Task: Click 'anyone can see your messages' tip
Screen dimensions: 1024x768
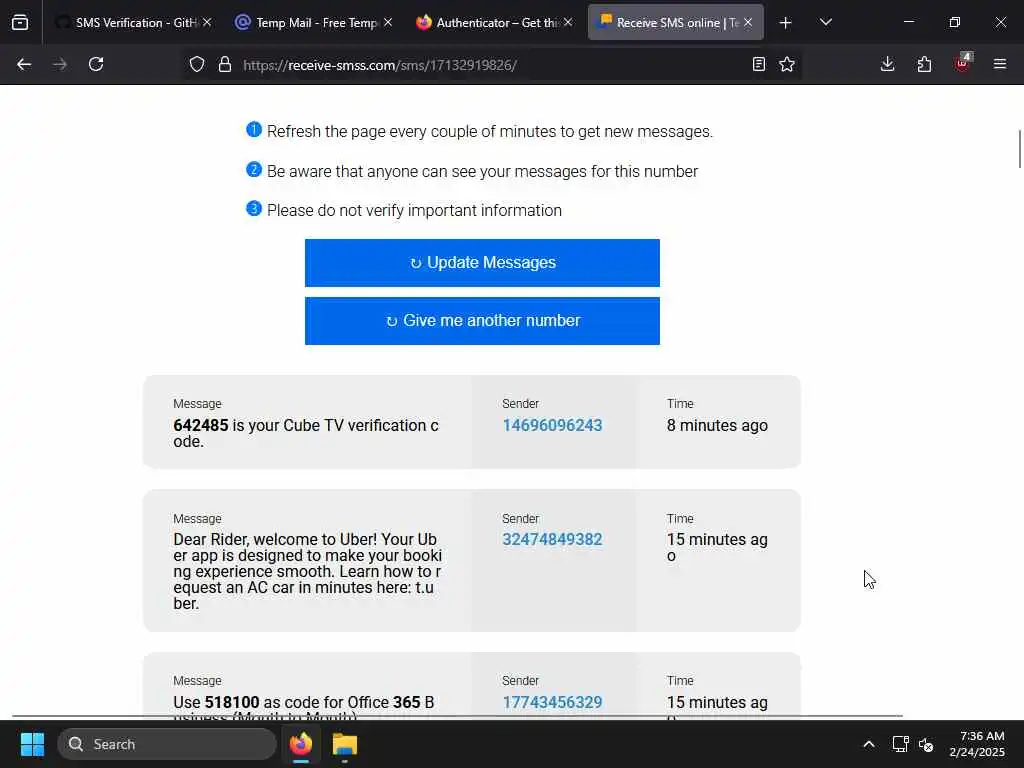Action: pyautogui.click(x=482, y=172)
